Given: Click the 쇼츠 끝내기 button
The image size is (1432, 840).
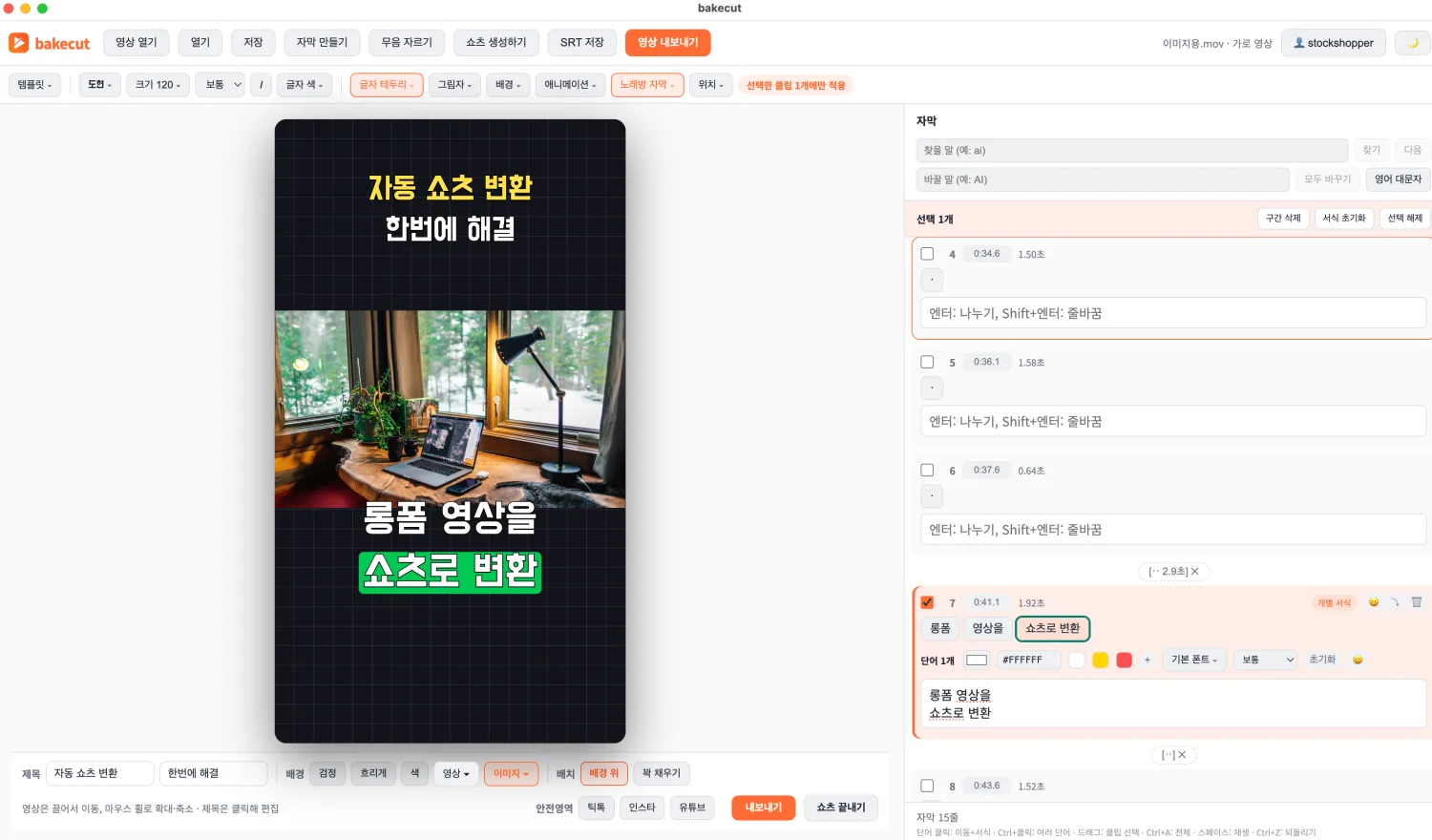Looking at the screenshot, I should 841,808.
